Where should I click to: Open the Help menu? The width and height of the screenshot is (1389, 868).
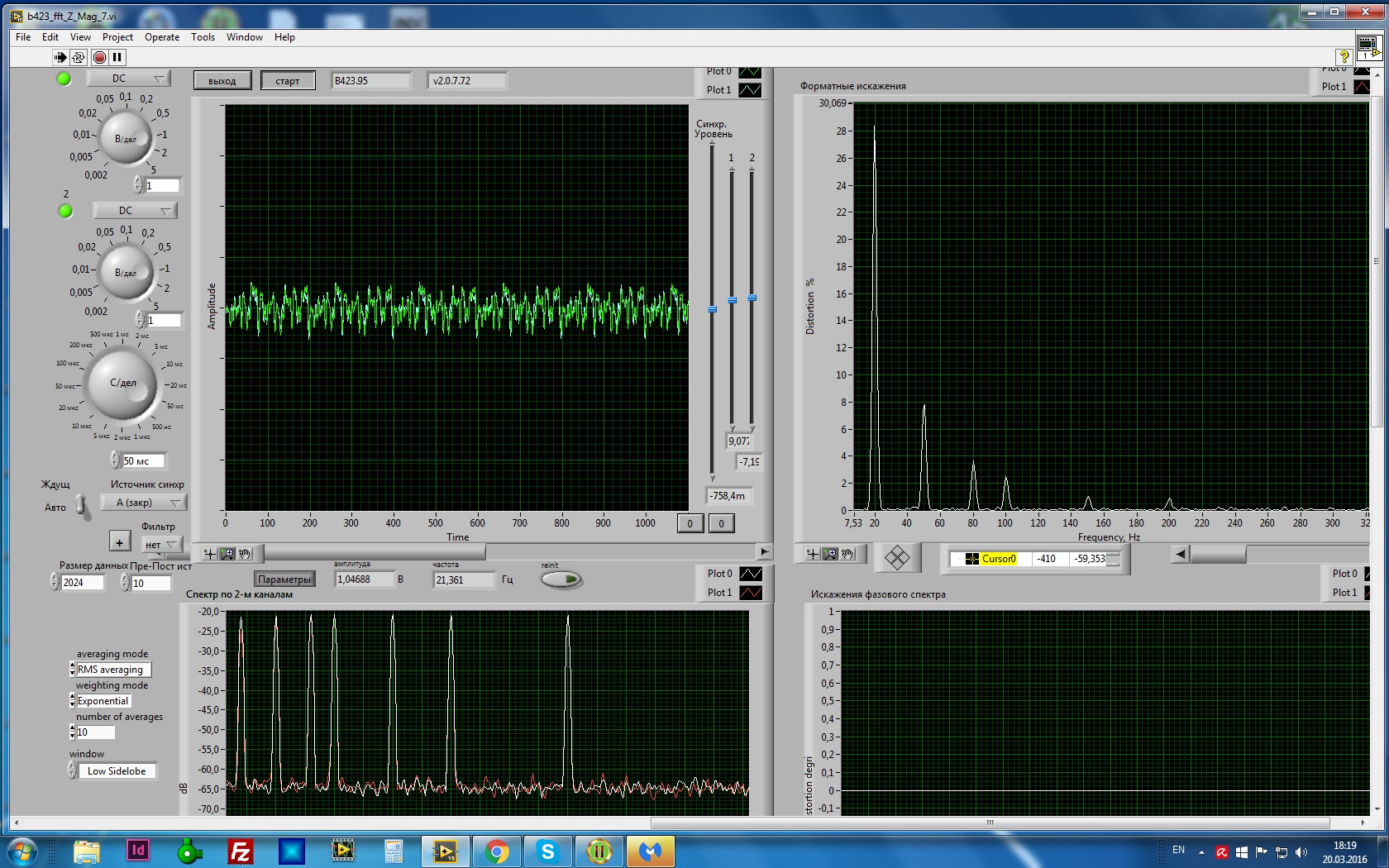284,37
